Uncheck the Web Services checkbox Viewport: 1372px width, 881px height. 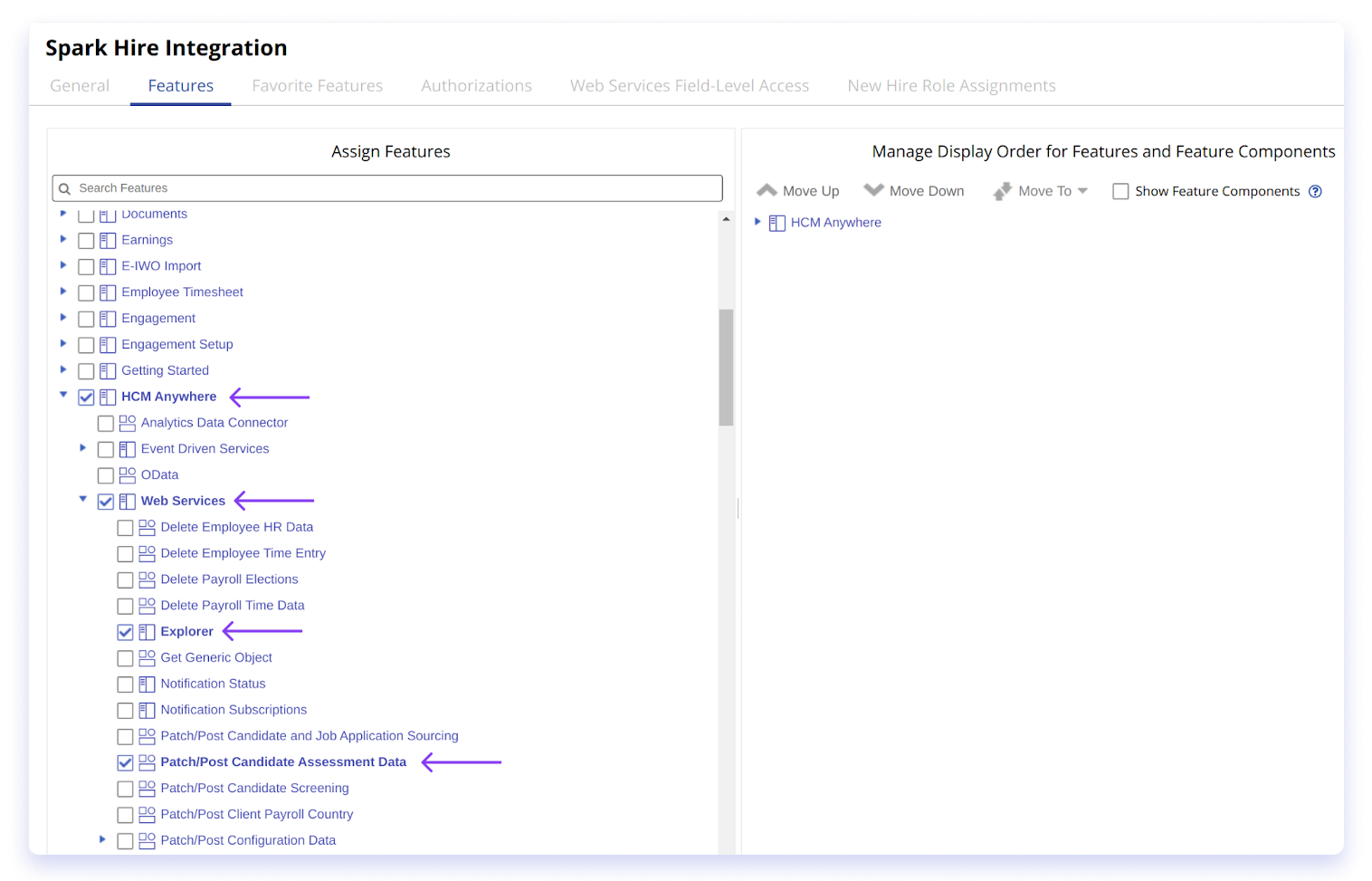pyautogui.click(x=106, y=502)
